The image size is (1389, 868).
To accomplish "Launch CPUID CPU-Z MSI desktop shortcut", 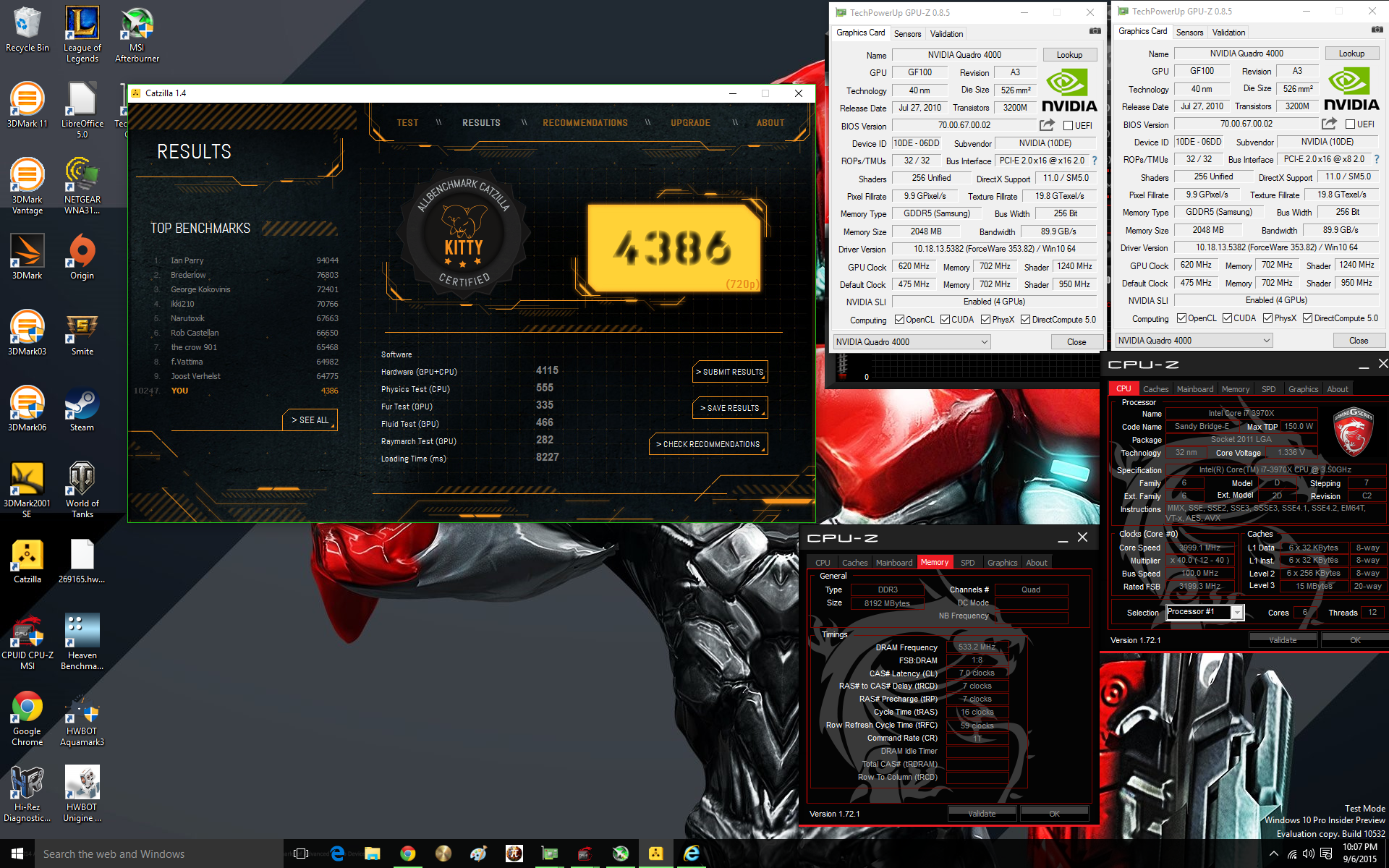I will [27, 642].
